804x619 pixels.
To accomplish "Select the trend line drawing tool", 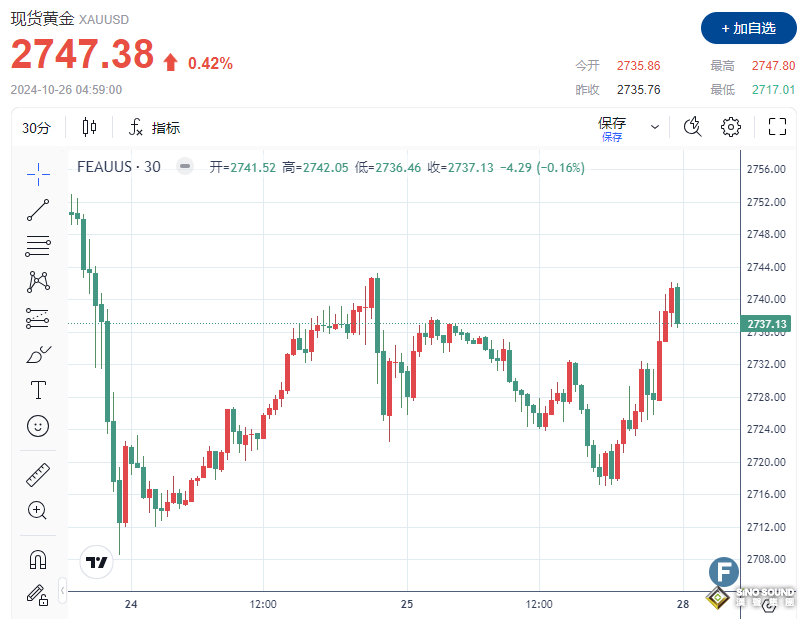I will 38,210.
